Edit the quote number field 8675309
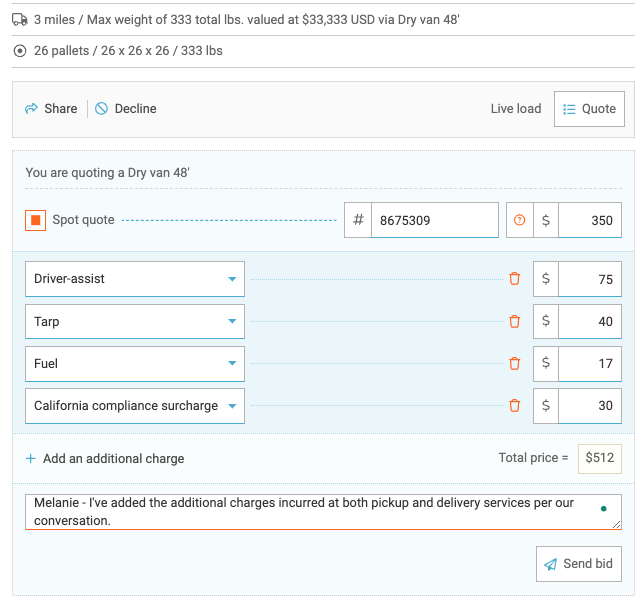Screen dimensions: 641x605 pos(433,220)
